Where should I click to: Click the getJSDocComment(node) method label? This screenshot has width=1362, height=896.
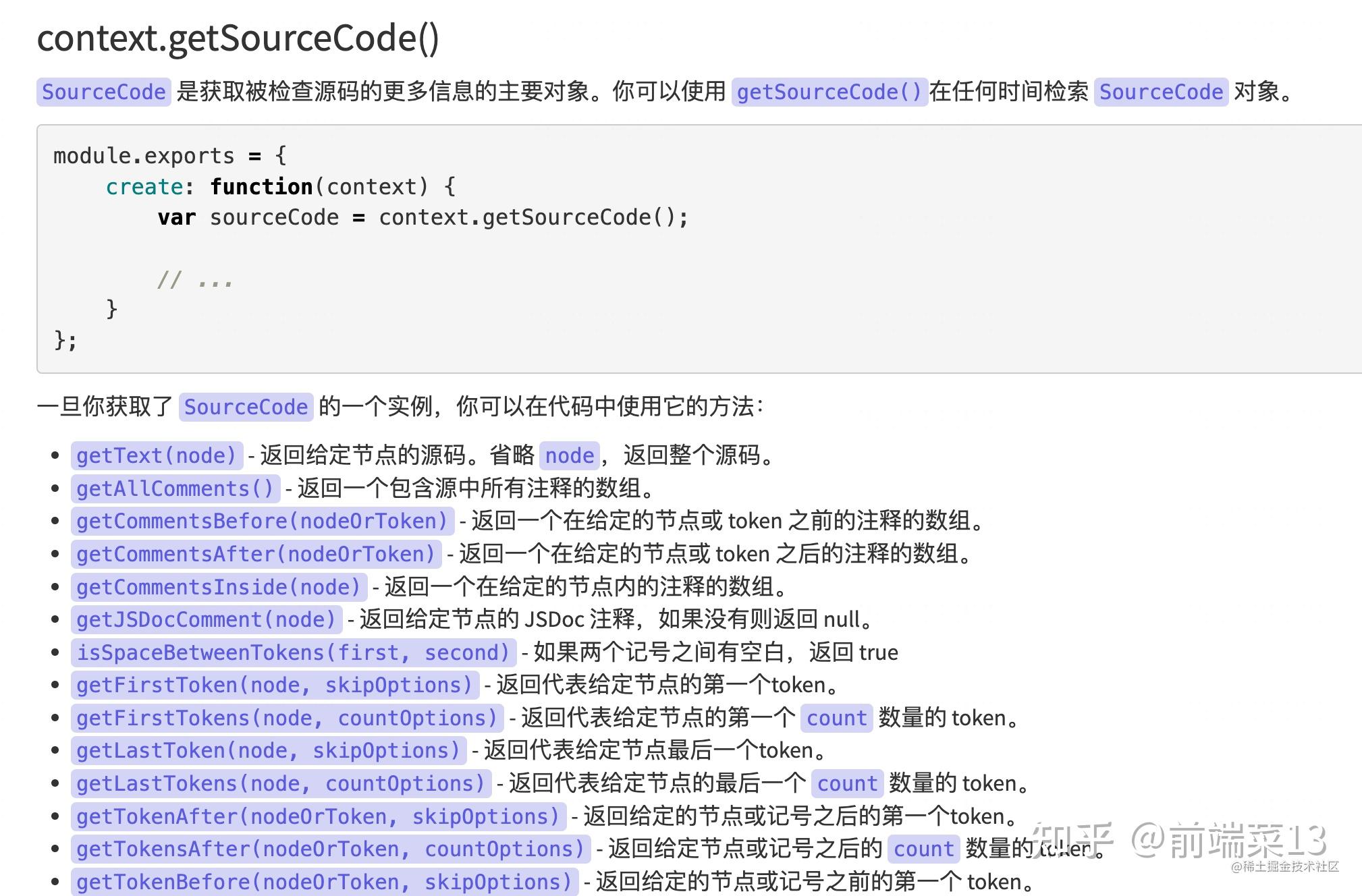click(x=206, y=619)
